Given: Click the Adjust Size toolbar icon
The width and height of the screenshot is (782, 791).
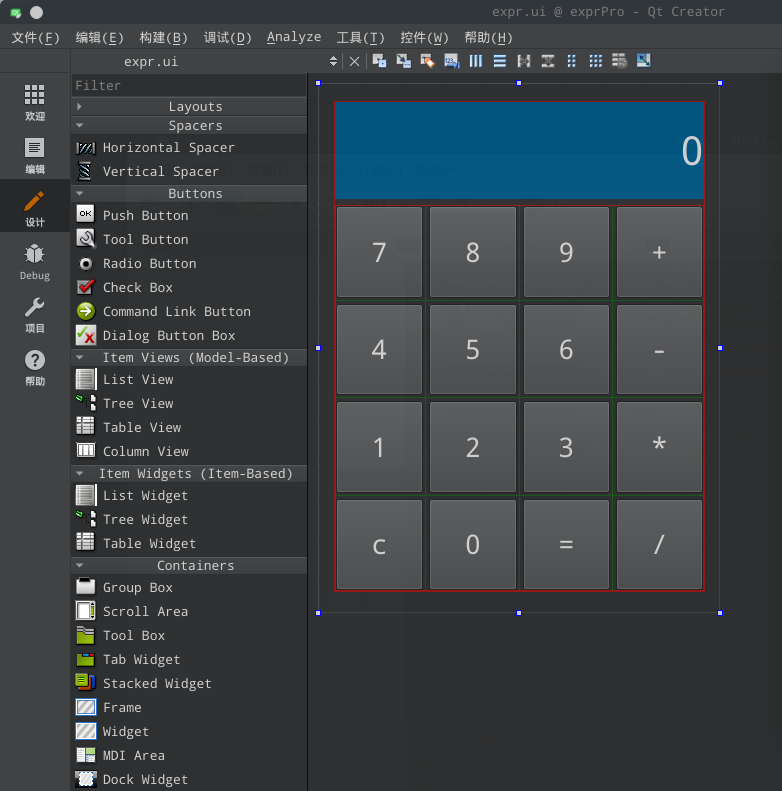Looking at the screenshot, I should tap(643, 61).
